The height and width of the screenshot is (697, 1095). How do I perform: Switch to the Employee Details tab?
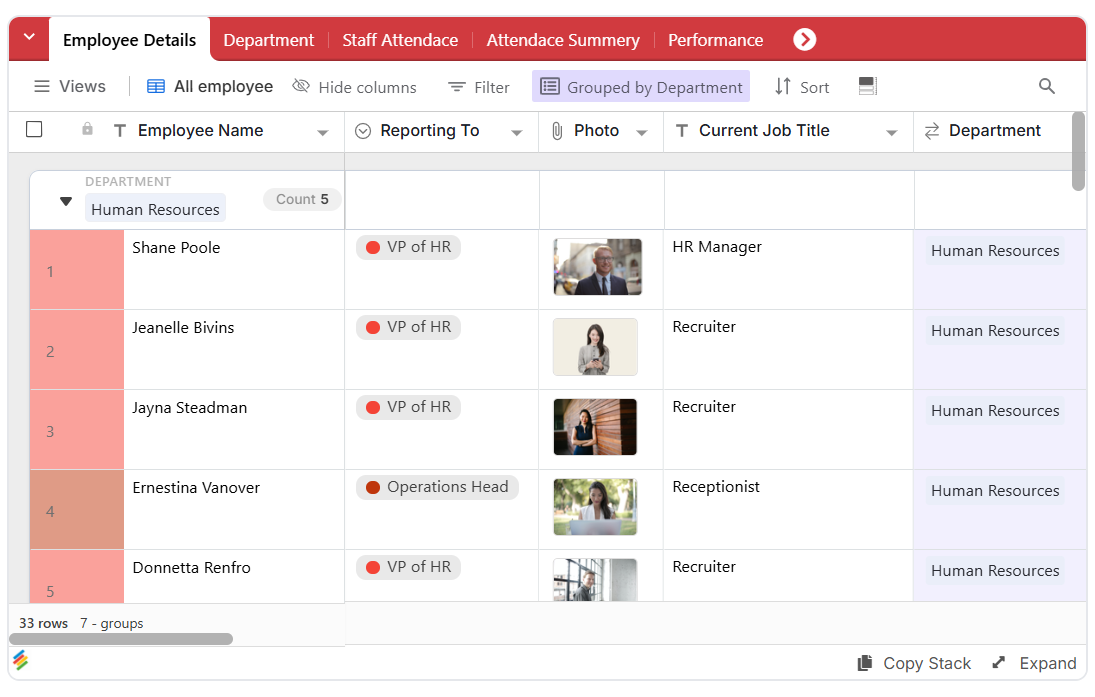[129, 40]
